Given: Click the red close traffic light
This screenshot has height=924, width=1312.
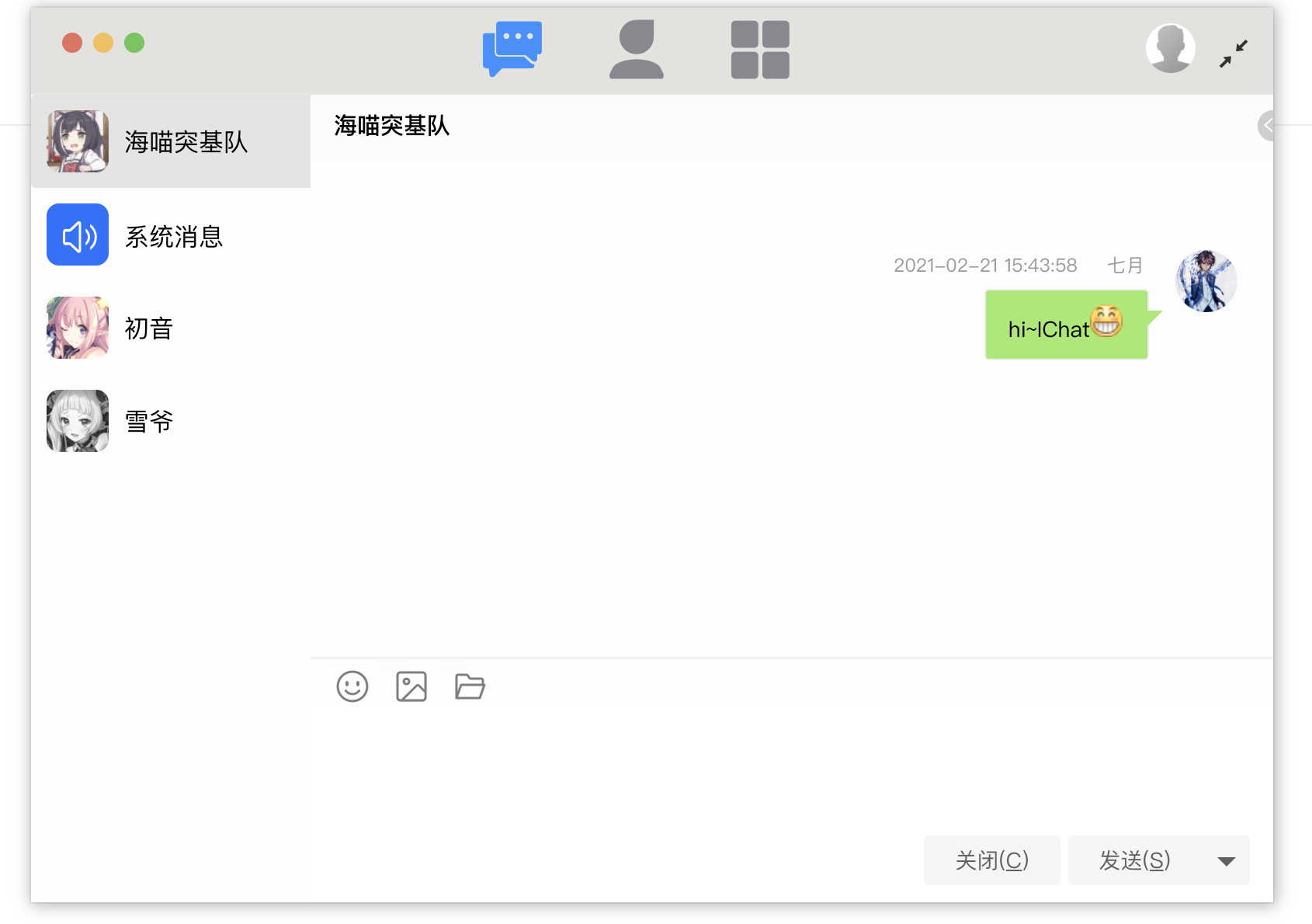Looking at the screenshot, I should (x=73, y=43).
